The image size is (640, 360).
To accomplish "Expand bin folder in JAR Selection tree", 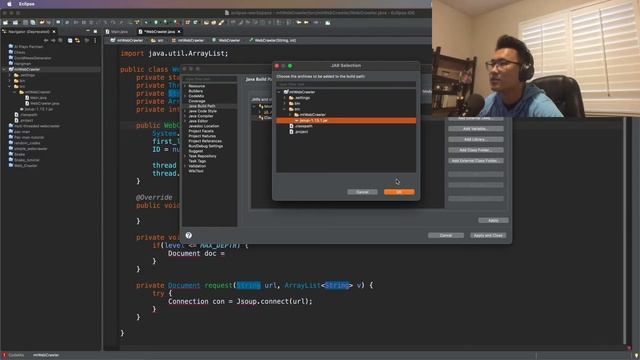I will coord(285,104).
